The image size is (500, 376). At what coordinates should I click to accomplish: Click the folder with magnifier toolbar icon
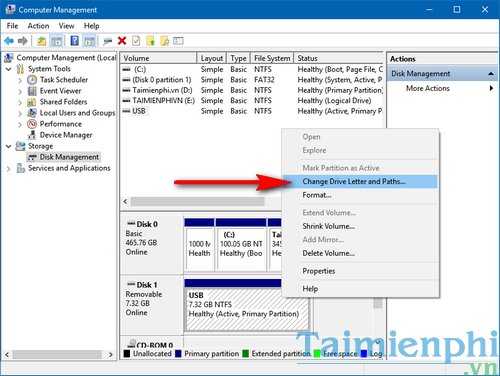coord(165,41)
